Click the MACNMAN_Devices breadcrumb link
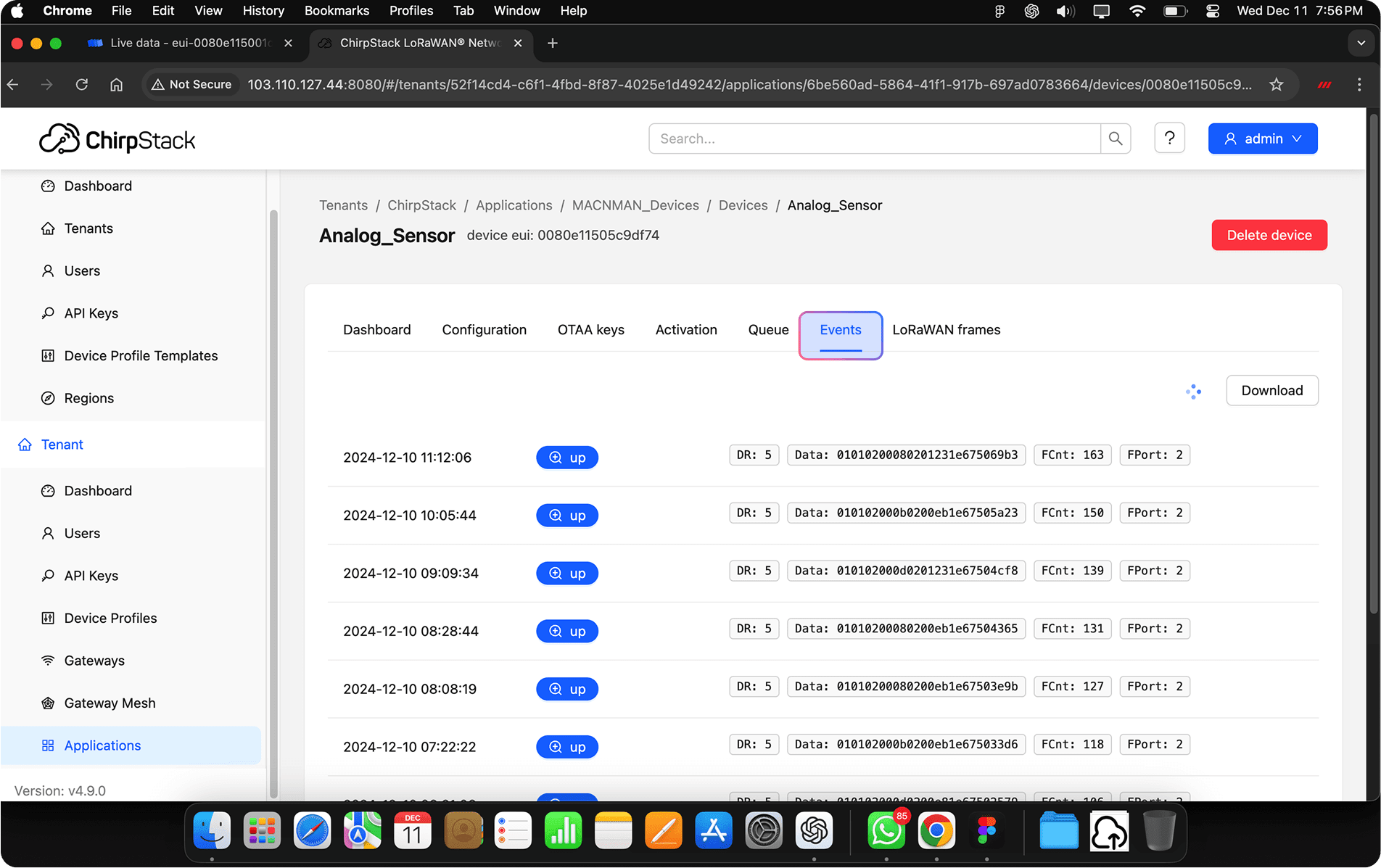Viewport: 1381px width, 868px height. click(635, 205)
